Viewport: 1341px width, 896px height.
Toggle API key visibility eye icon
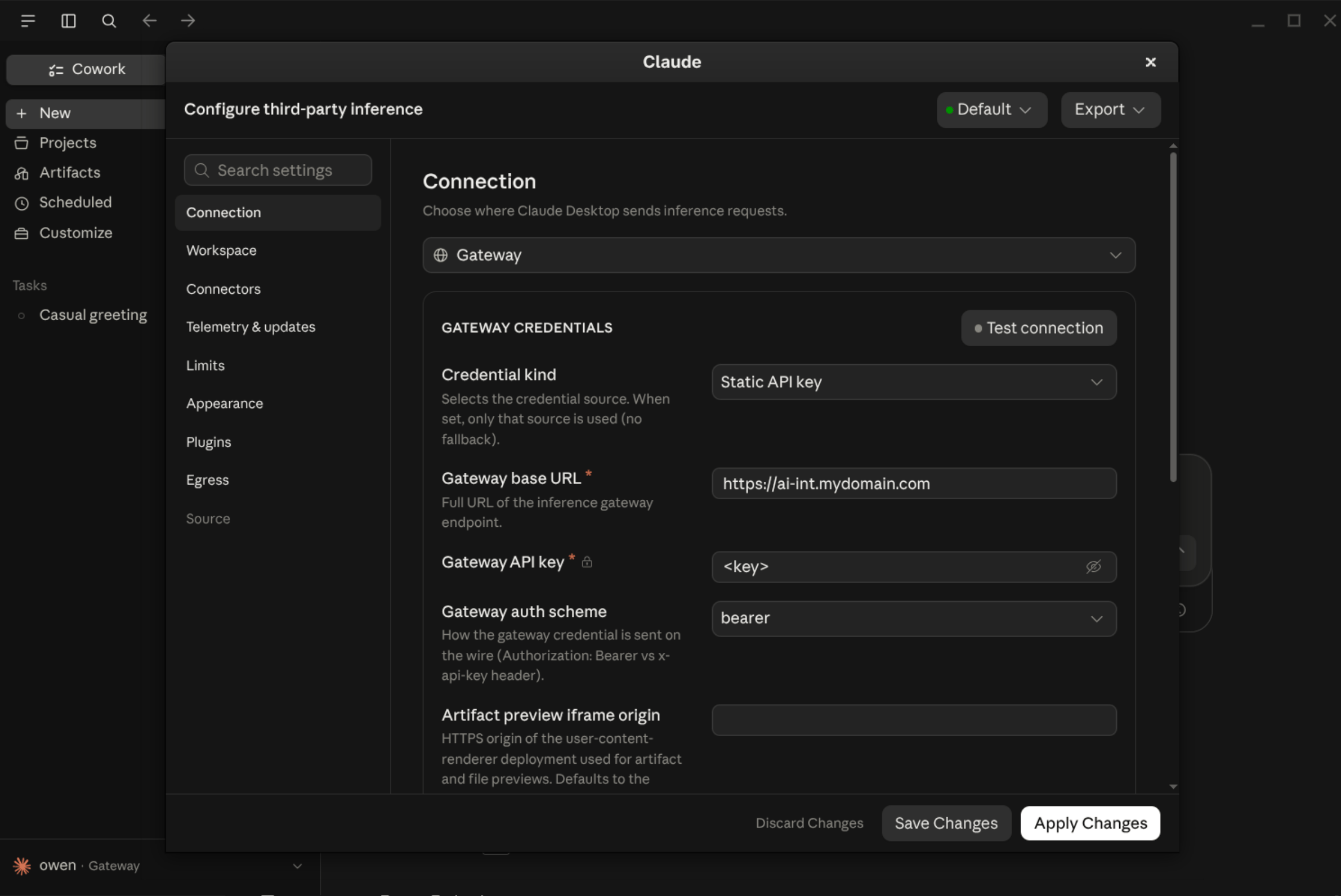point(1093,567)
